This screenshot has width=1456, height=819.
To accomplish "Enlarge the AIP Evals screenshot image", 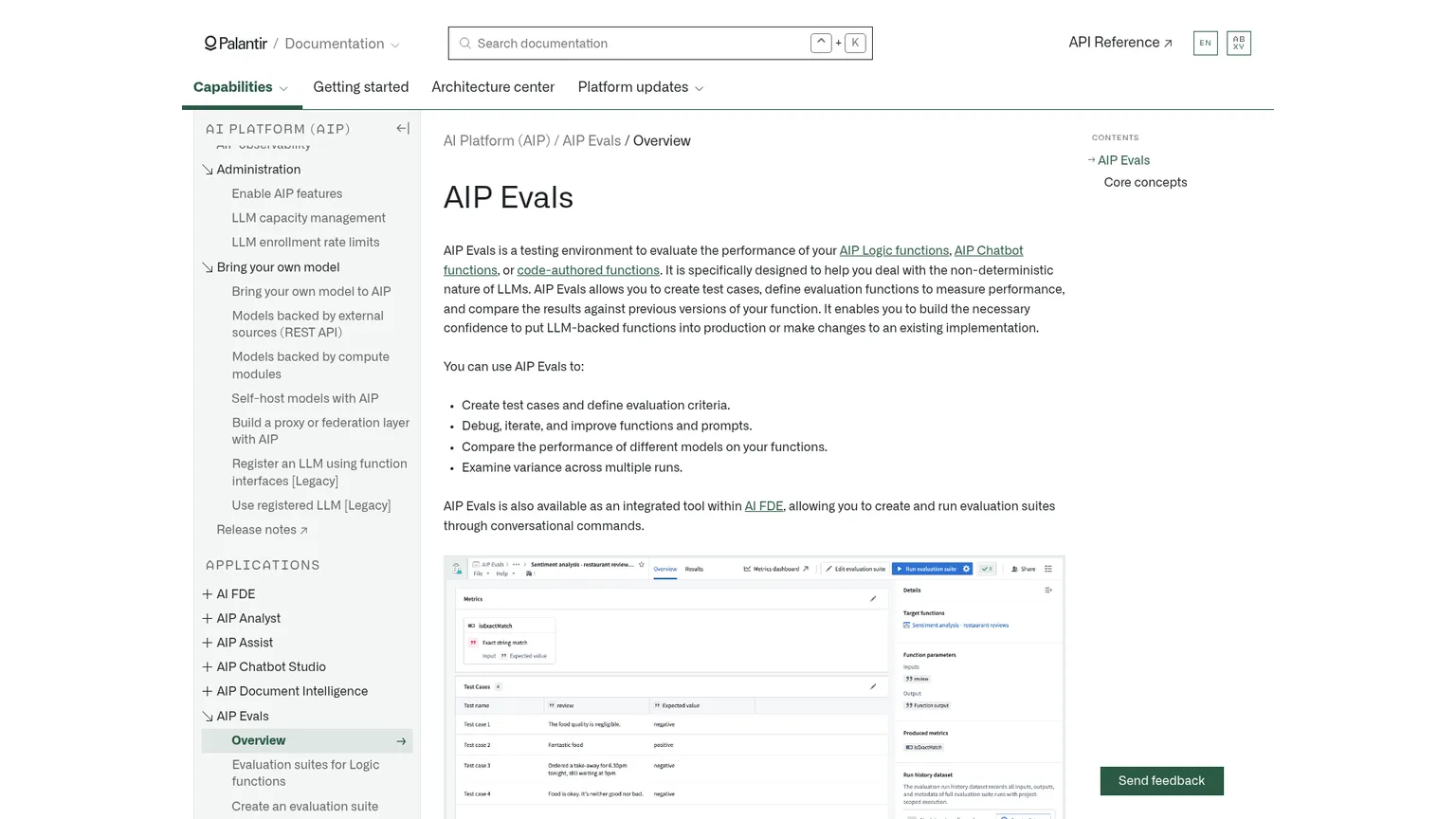I will [x=755, y=688].
